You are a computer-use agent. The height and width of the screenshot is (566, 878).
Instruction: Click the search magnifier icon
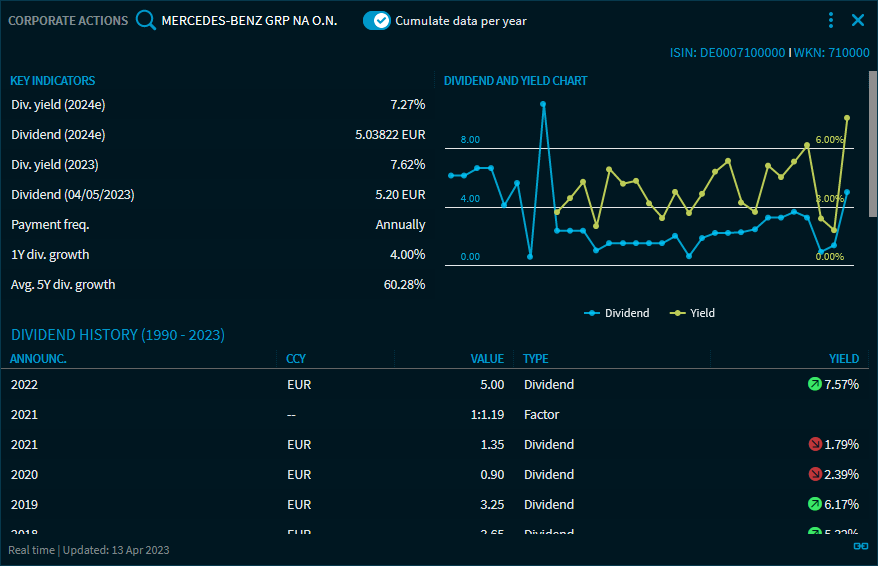tap(146, 20)
